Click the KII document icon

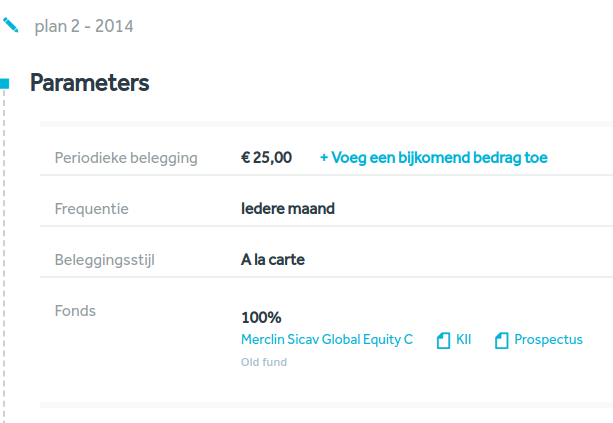click(x=444, y=341)
